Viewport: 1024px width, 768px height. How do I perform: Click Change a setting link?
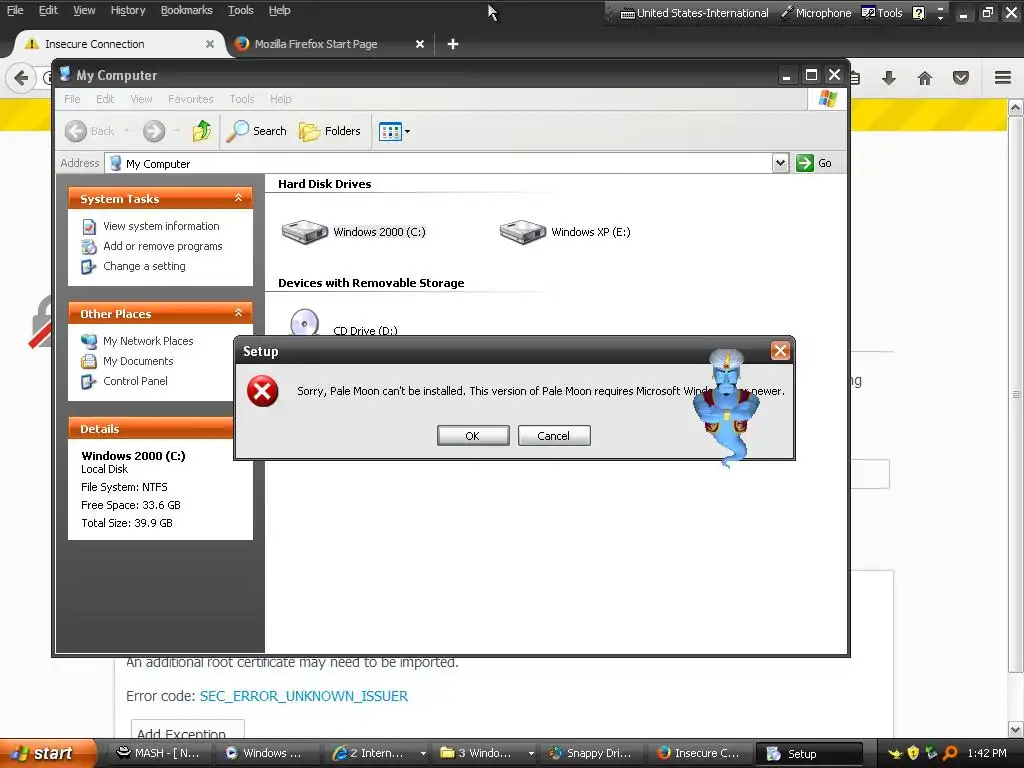point(144,266)
